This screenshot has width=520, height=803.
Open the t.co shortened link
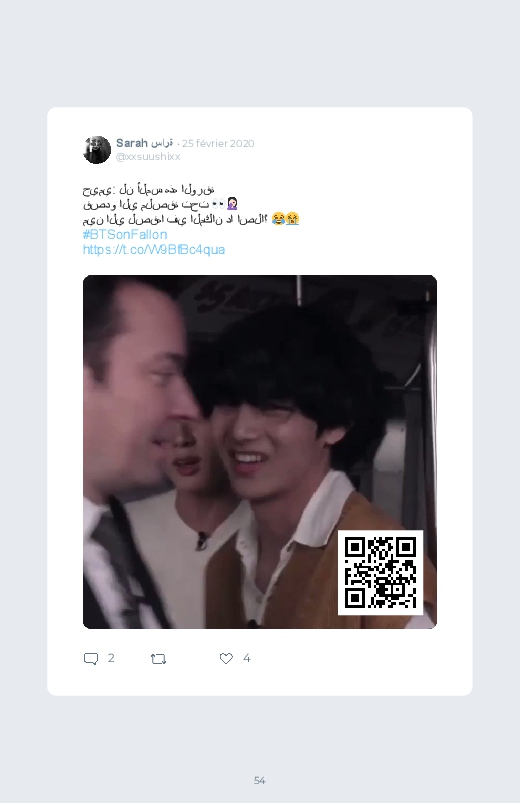[x=154, y=249]
